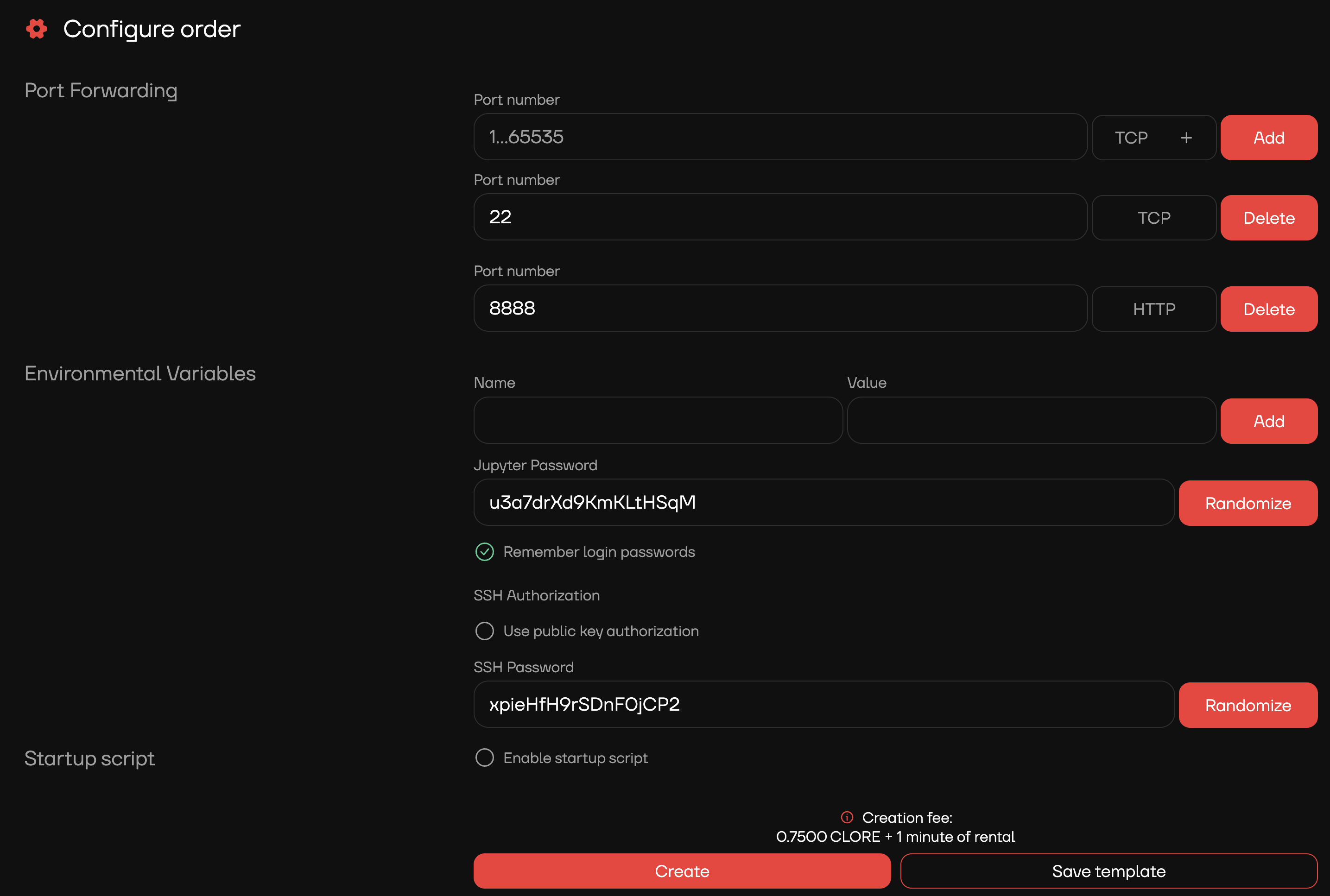
Task: Click the info icon next to Creation fee
Action: [x=847, y=817]
